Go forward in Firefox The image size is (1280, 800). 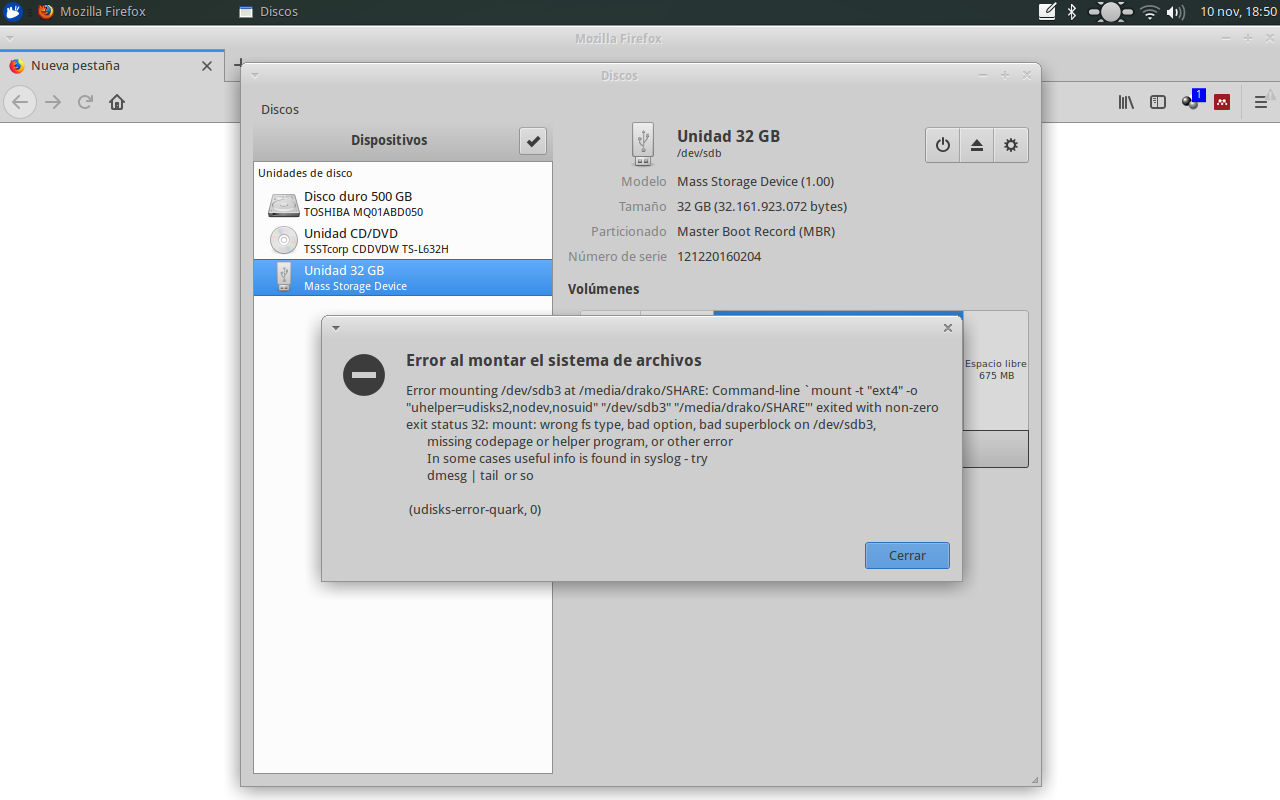54,102
